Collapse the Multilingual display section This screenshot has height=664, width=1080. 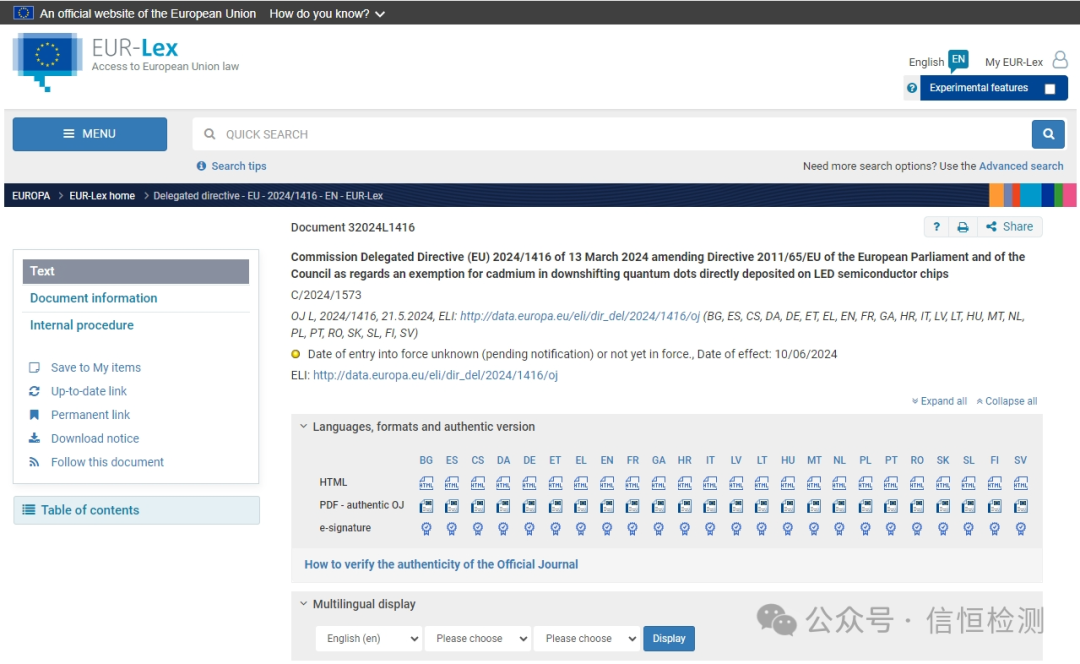304,604
